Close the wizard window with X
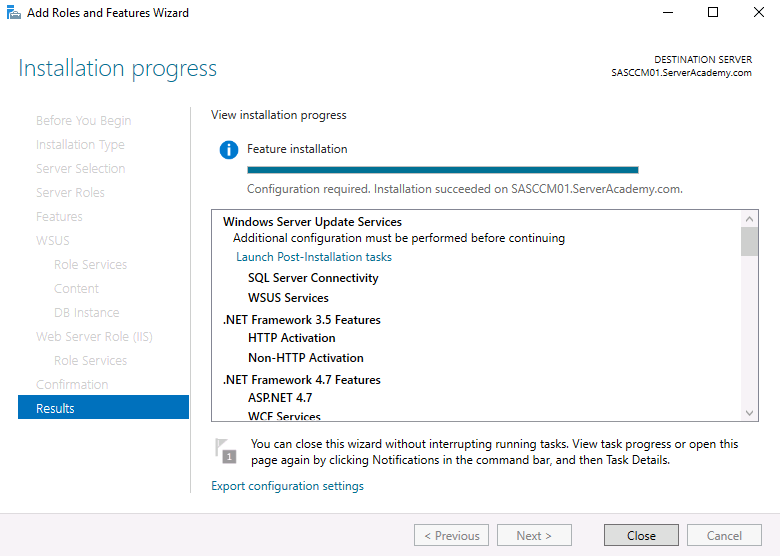The width and height of the screenshot is (780, 556). 759,12
